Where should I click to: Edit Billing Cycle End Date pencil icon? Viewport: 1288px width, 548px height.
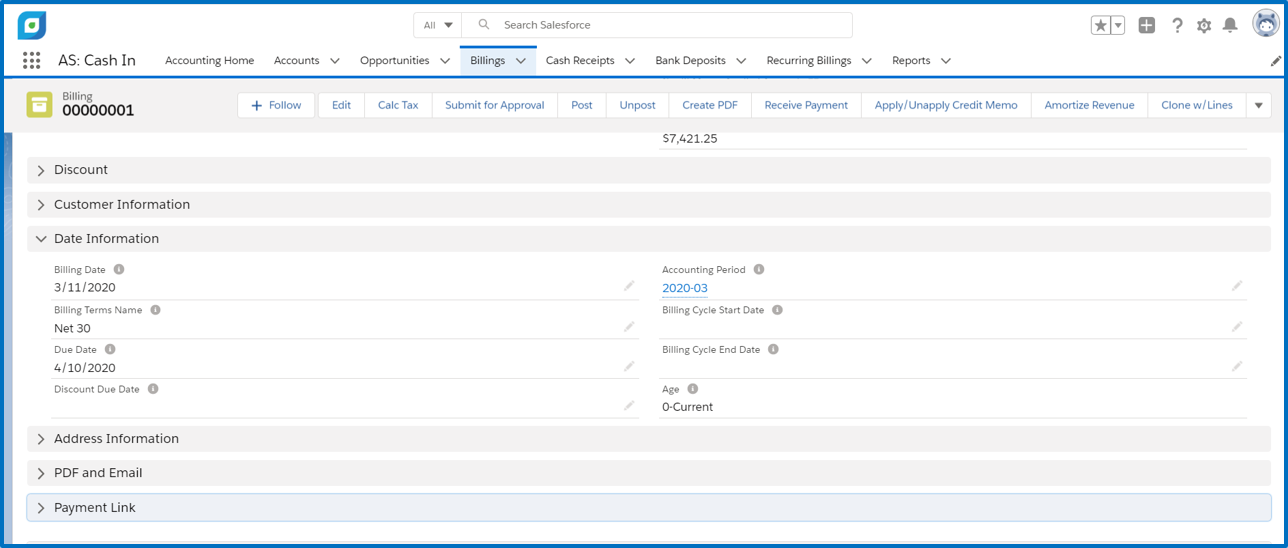[x=1237, y=366]
